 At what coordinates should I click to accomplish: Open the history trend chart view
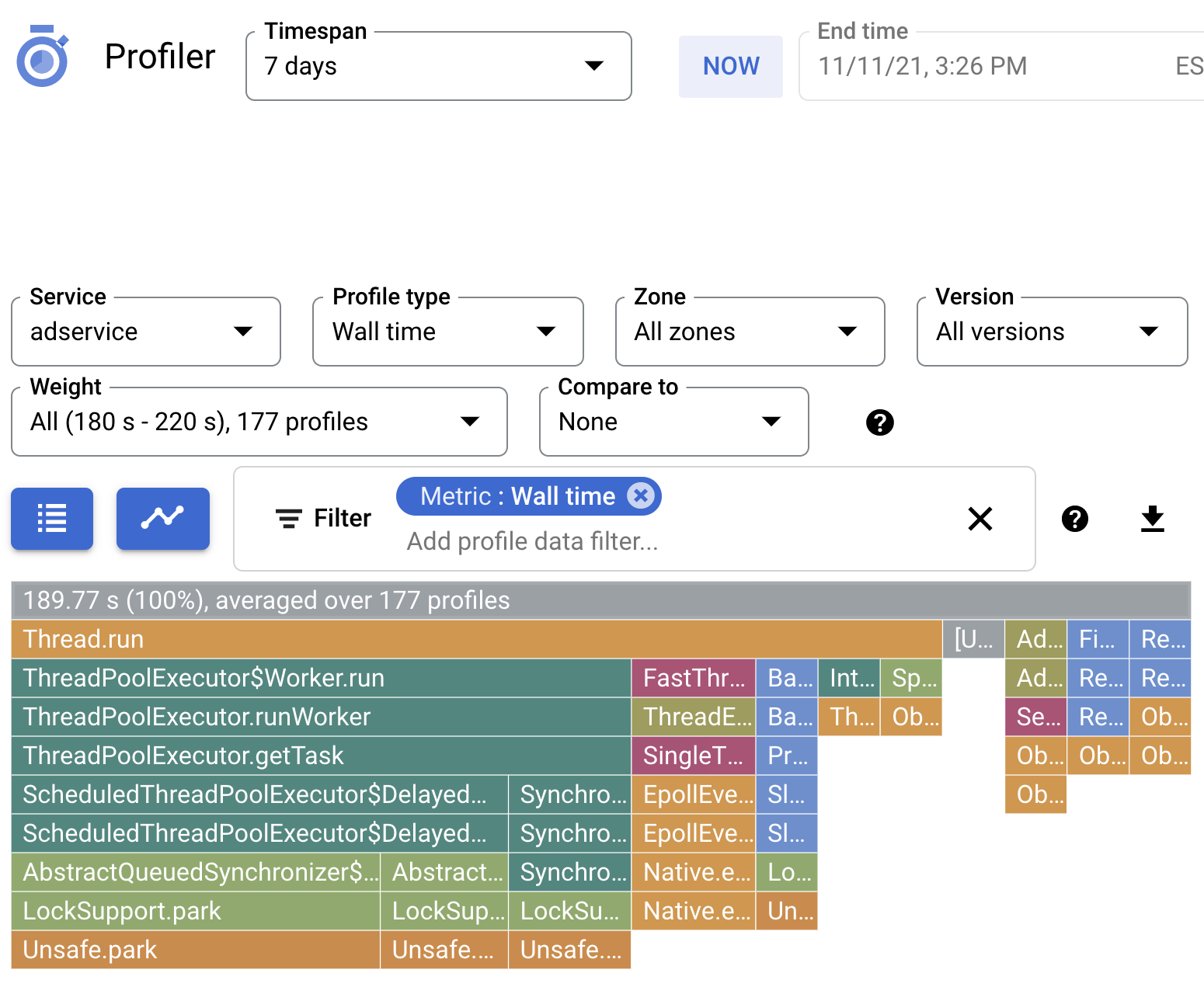coord(162,518)
